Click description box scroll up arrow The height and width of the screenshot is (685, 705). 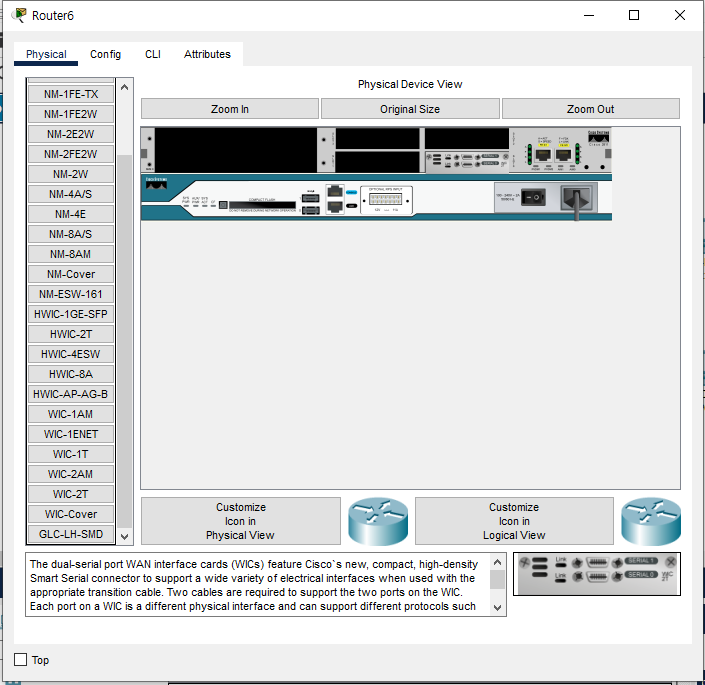coord(497,562)
